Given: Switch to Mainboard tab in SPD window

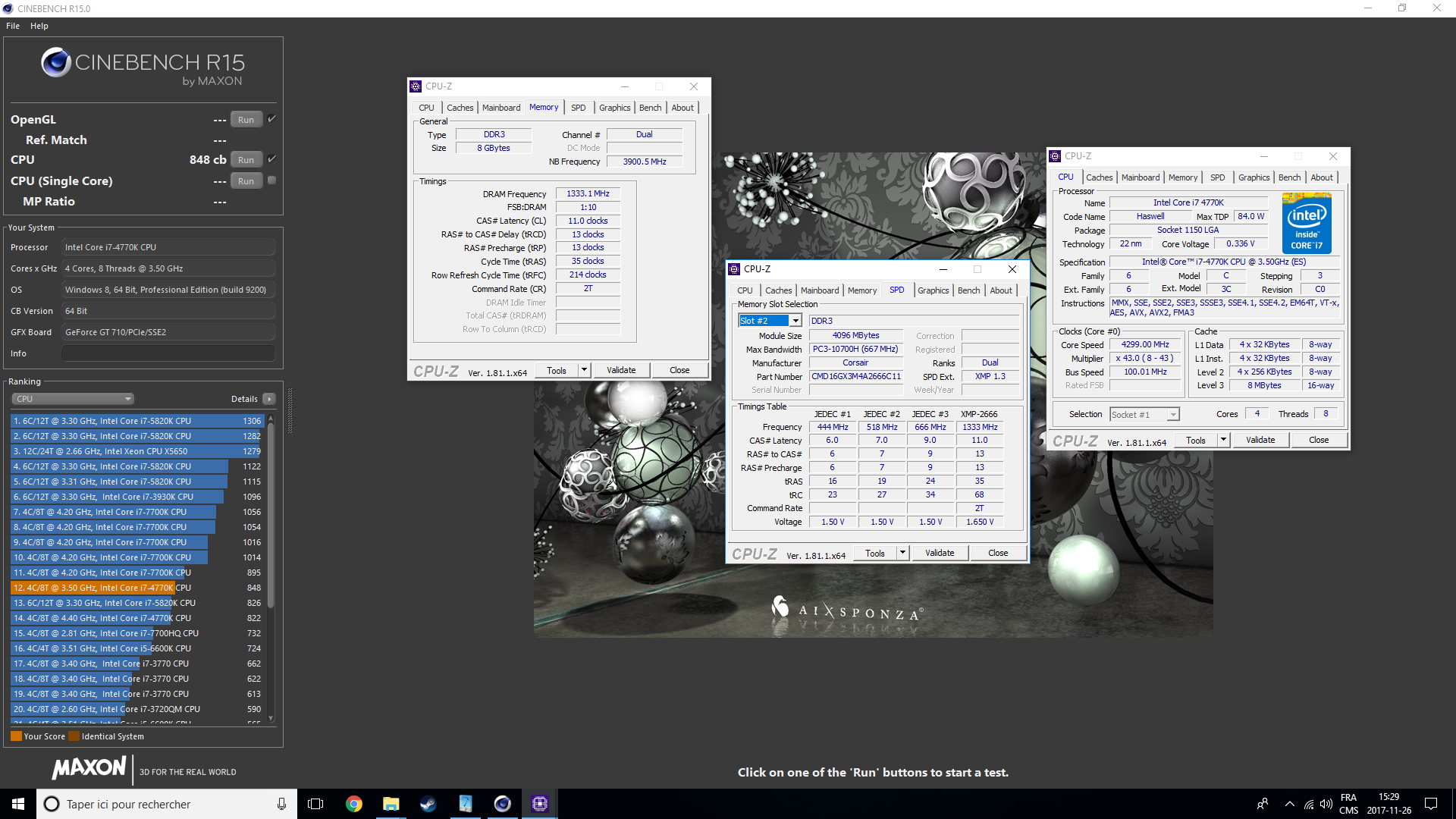Looking at the screenshot, I should [x=820, y=290].
